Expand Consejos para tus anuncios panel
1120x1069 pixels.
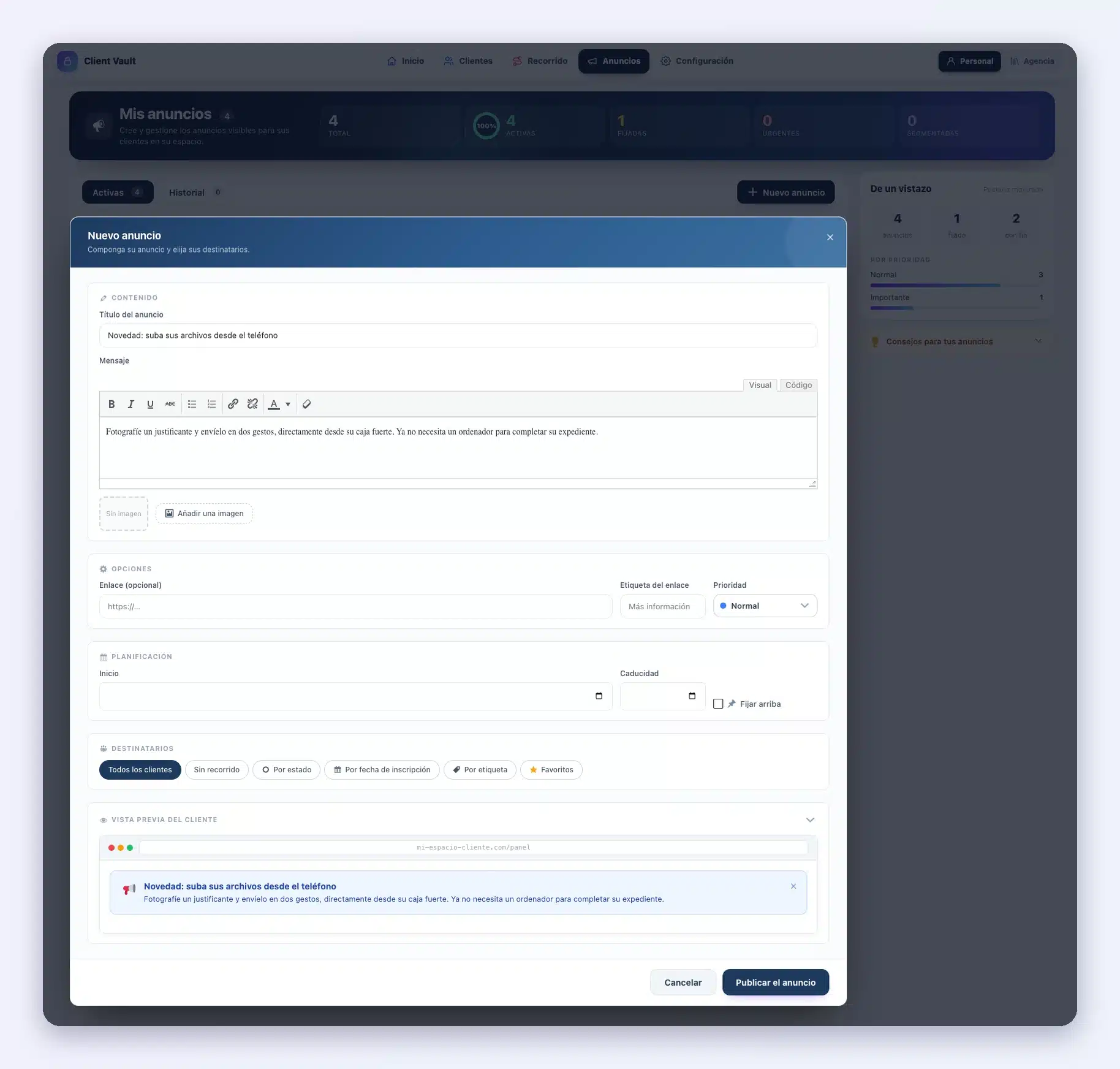[x=958, y=341]
